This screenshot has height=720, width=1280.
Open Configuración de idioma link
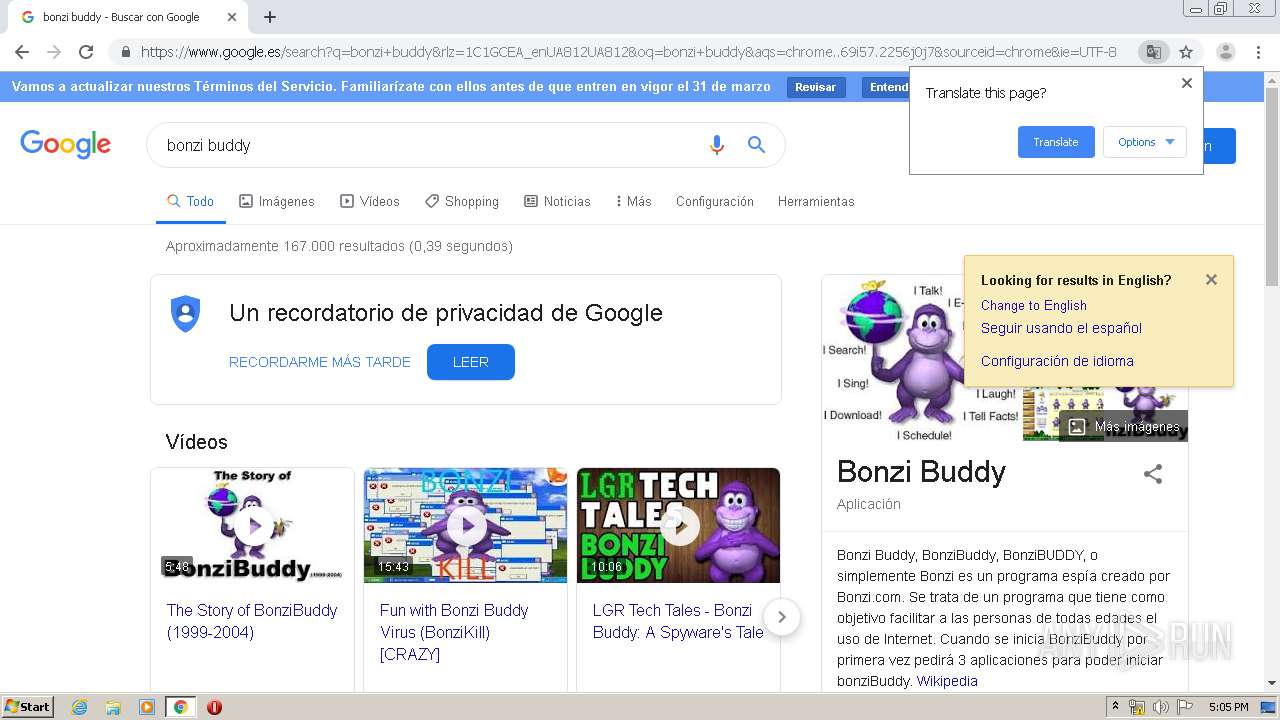click(1057, 361)
